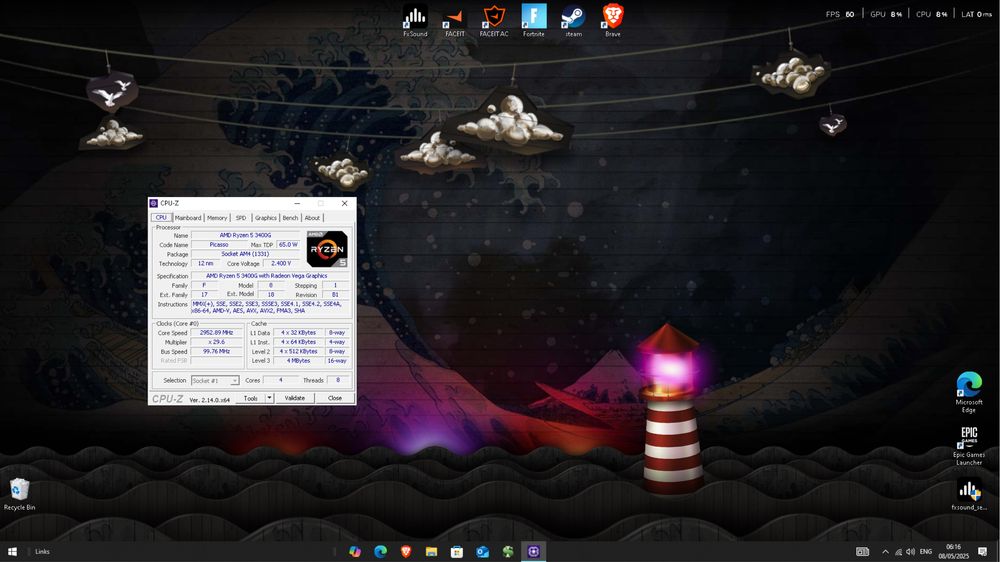Open File Explorer from the taskbar
Viewport: 1000px width, 562px height.
coord(431,551)
